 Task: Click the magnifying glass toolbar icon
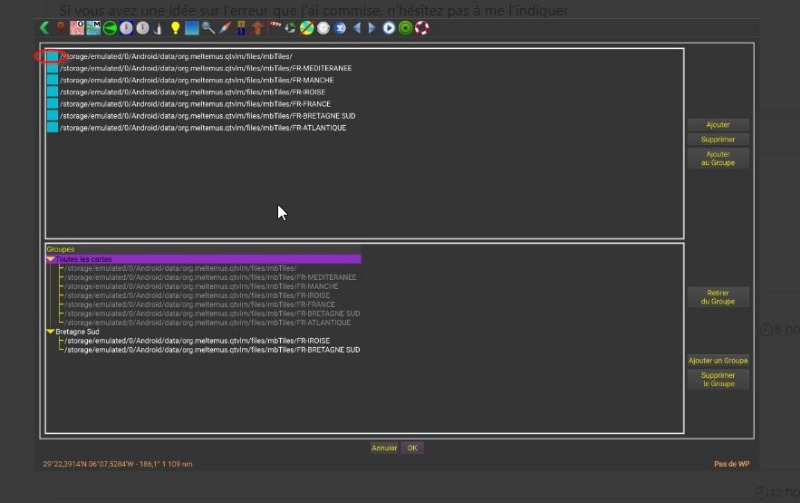(208, 28)
